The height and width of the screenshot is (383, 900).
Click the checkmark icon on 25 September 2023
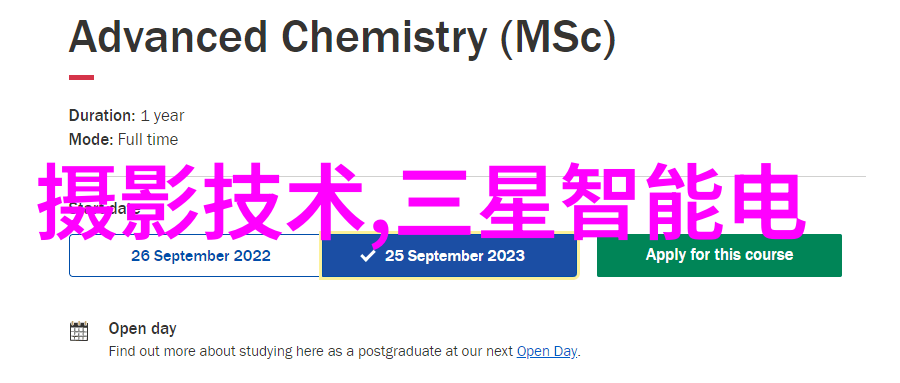click(368, 256)
